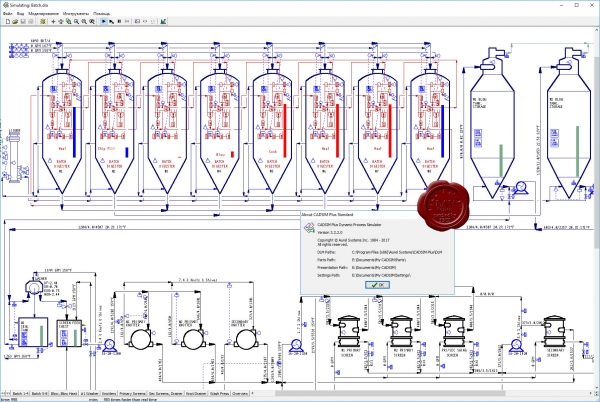
Task: Click the Run simulation play button
Action: (104, 22)
